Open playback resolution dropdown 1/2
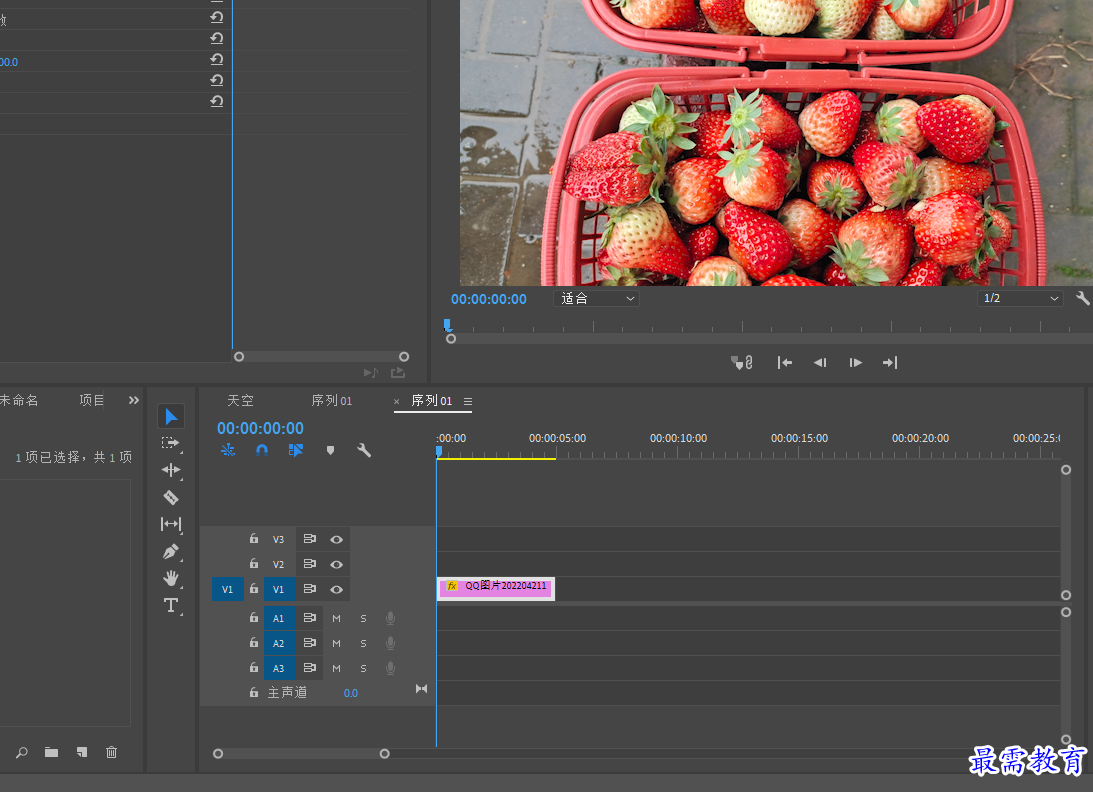 tap(1021, 298)
